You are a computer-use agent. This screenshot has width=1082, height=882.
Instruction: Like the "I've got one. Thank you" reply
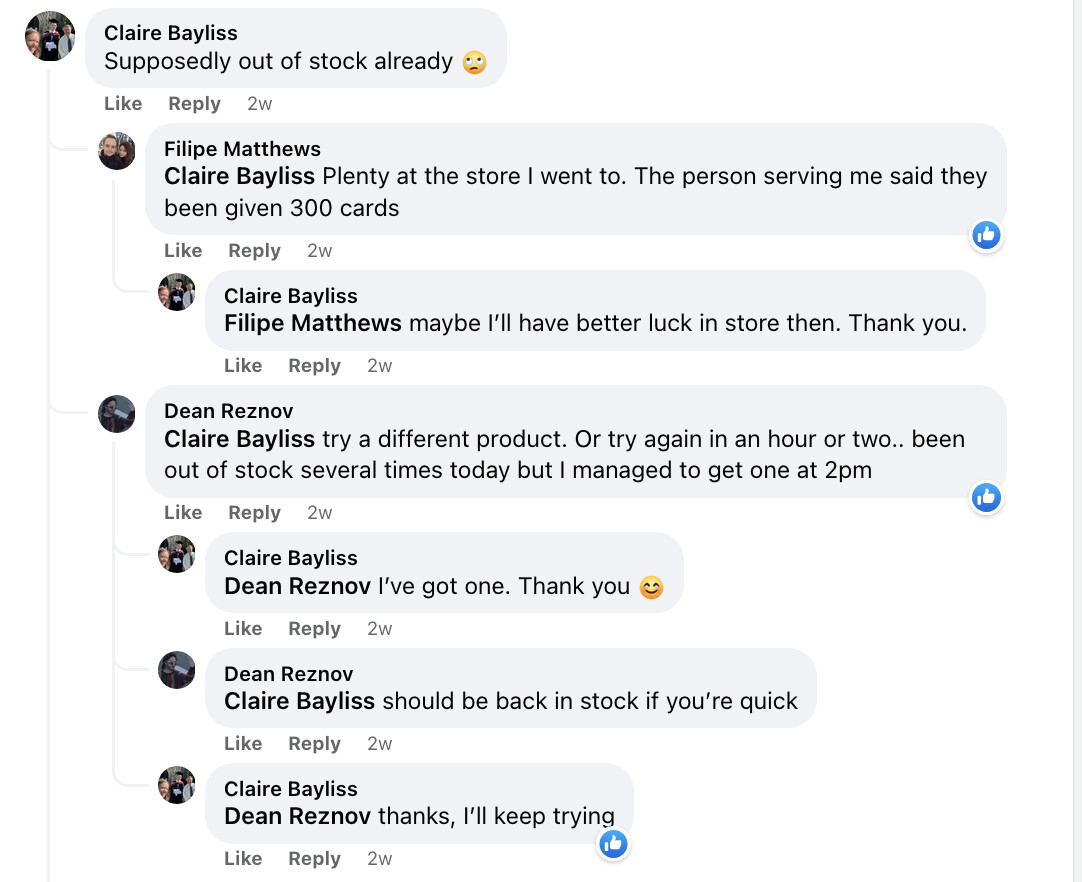(243, 629)
